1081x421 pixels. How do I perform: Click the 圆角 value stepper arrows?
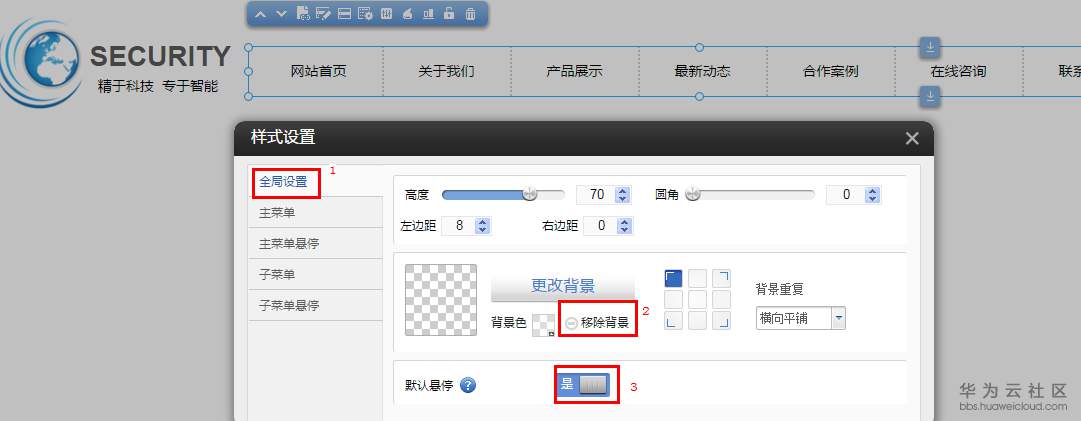click(872, 195)
